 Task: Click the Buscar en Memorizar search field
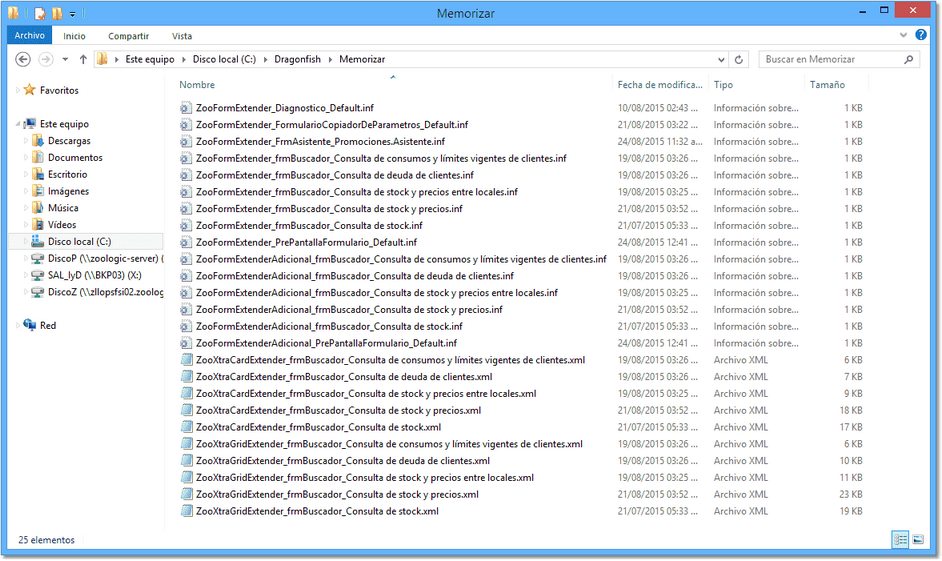click(830, 60)
